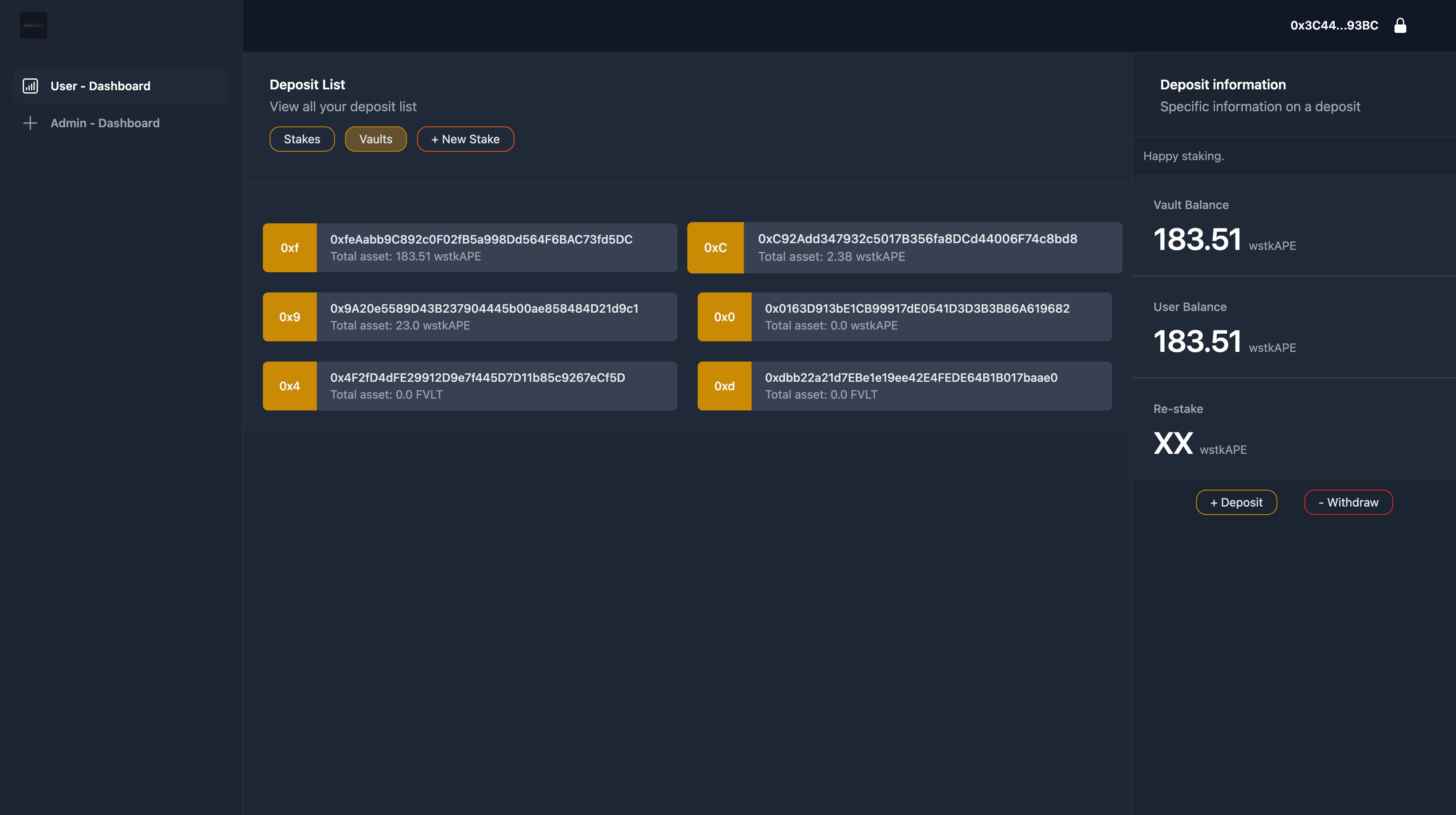Select vault address 0xC92Add347932c5017B356fa8DCd44006F74c8bd8
The height and width of the screenshot is (815, 1456).
tap(917, 239)
